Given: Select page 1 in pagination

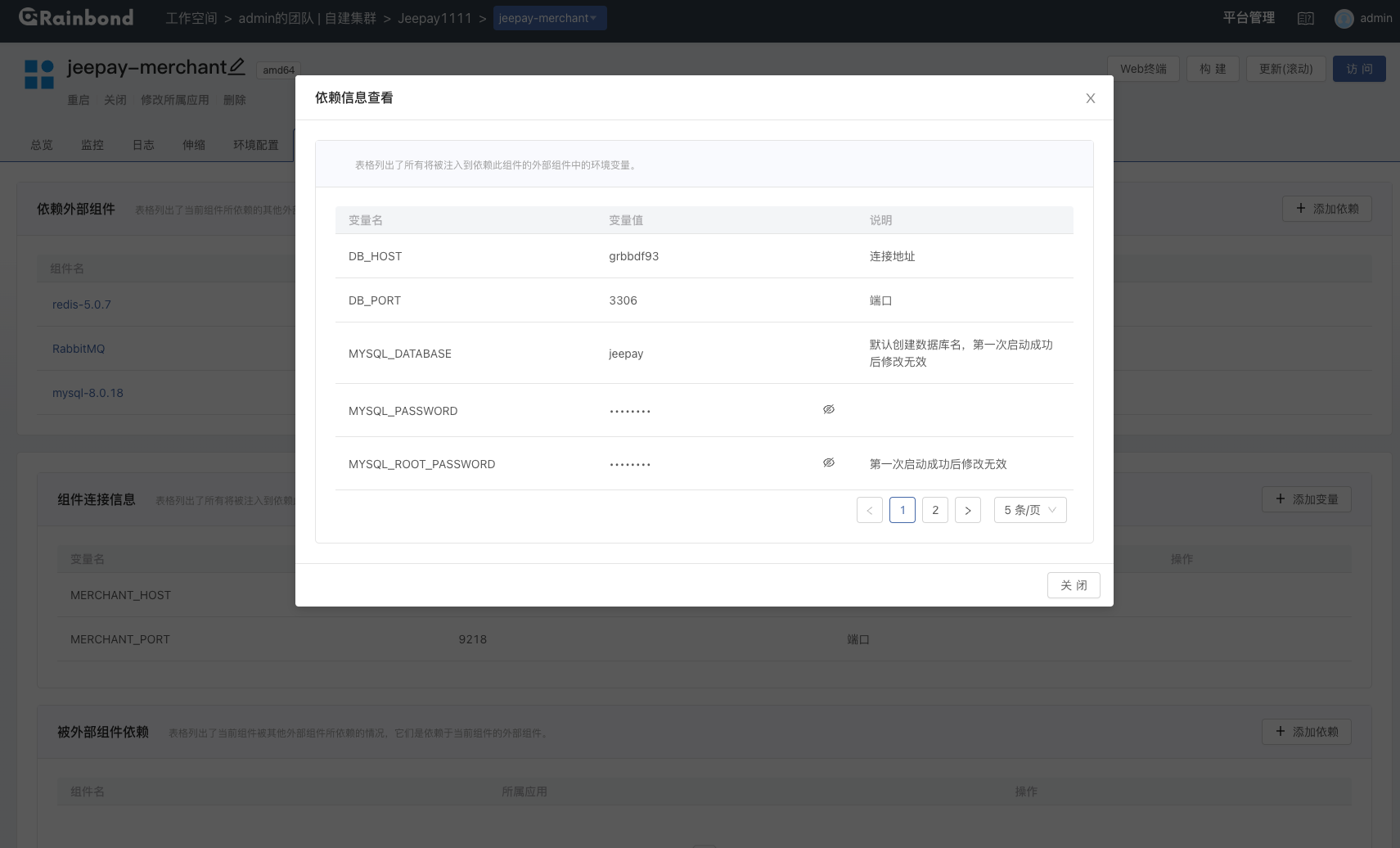Looking at the screenshot, I should [x=903, y=510].
